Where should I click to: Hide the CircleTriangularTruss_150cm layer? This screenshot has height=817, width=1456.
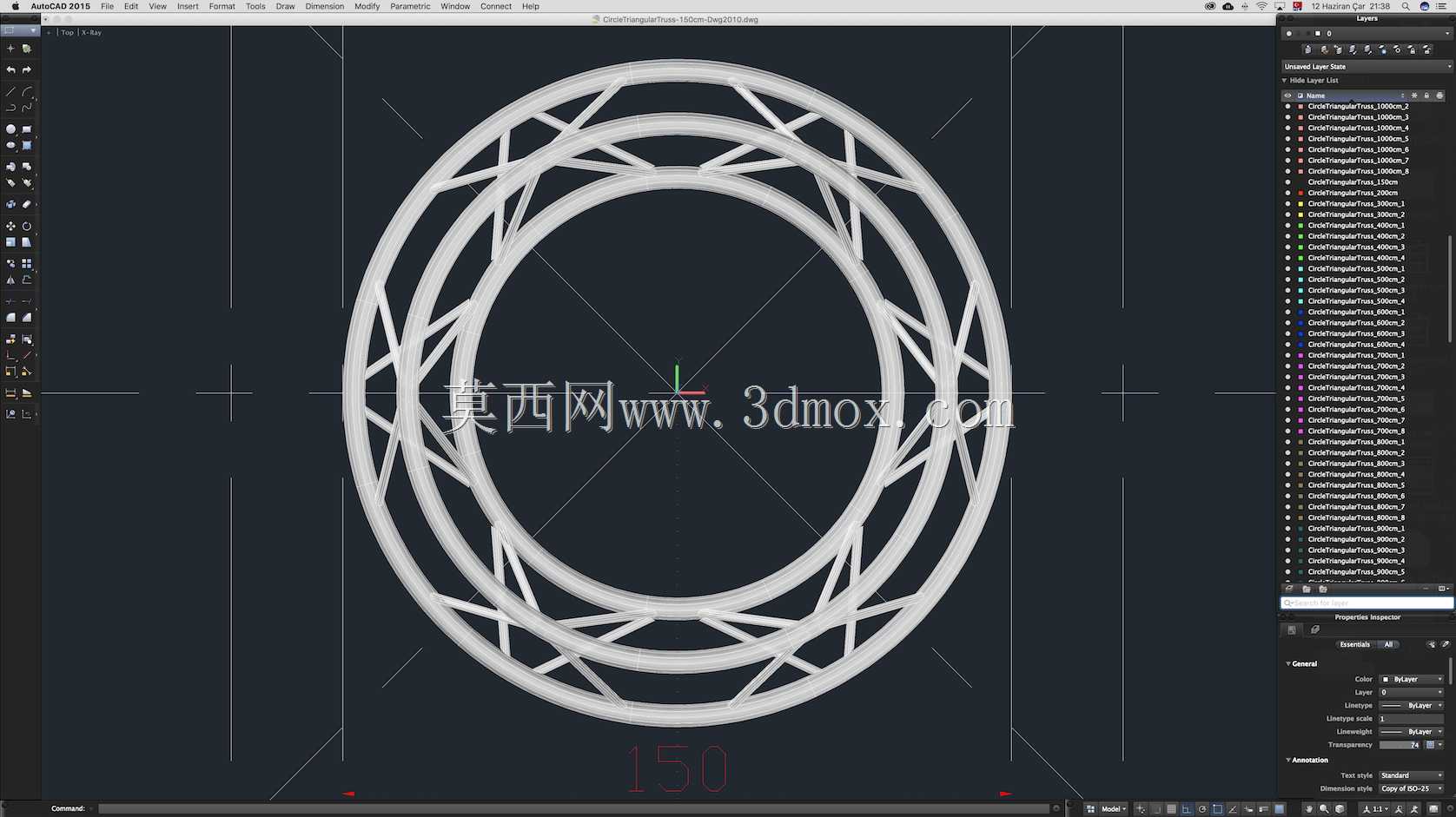tap(1288, 182)
